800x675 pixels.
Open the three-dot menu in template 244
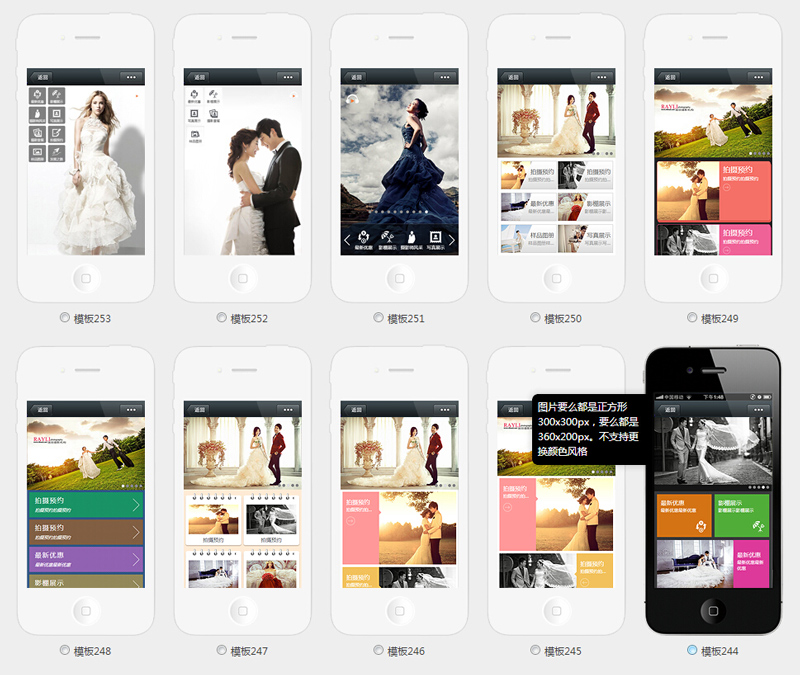point(759,410)
